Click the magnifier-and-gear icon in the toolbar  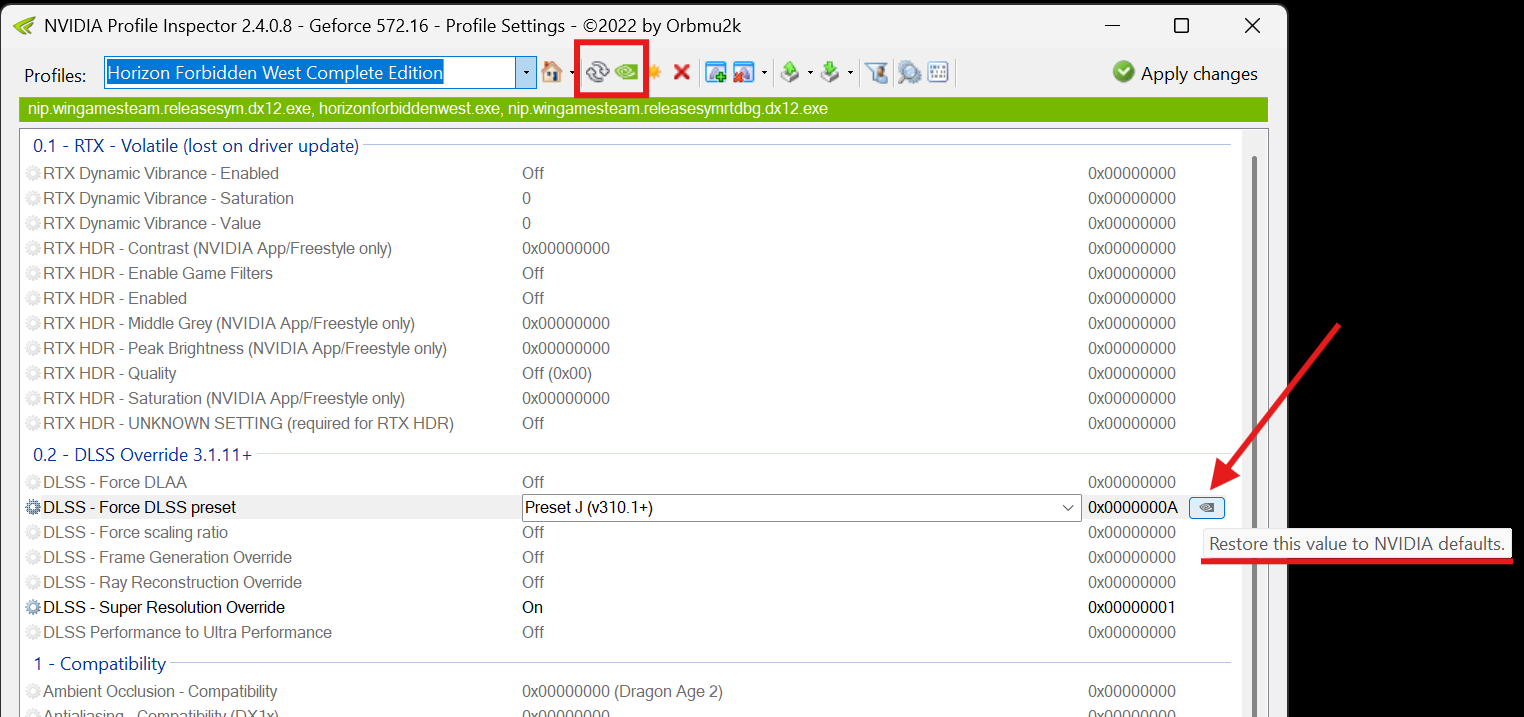tap(908, 72)
